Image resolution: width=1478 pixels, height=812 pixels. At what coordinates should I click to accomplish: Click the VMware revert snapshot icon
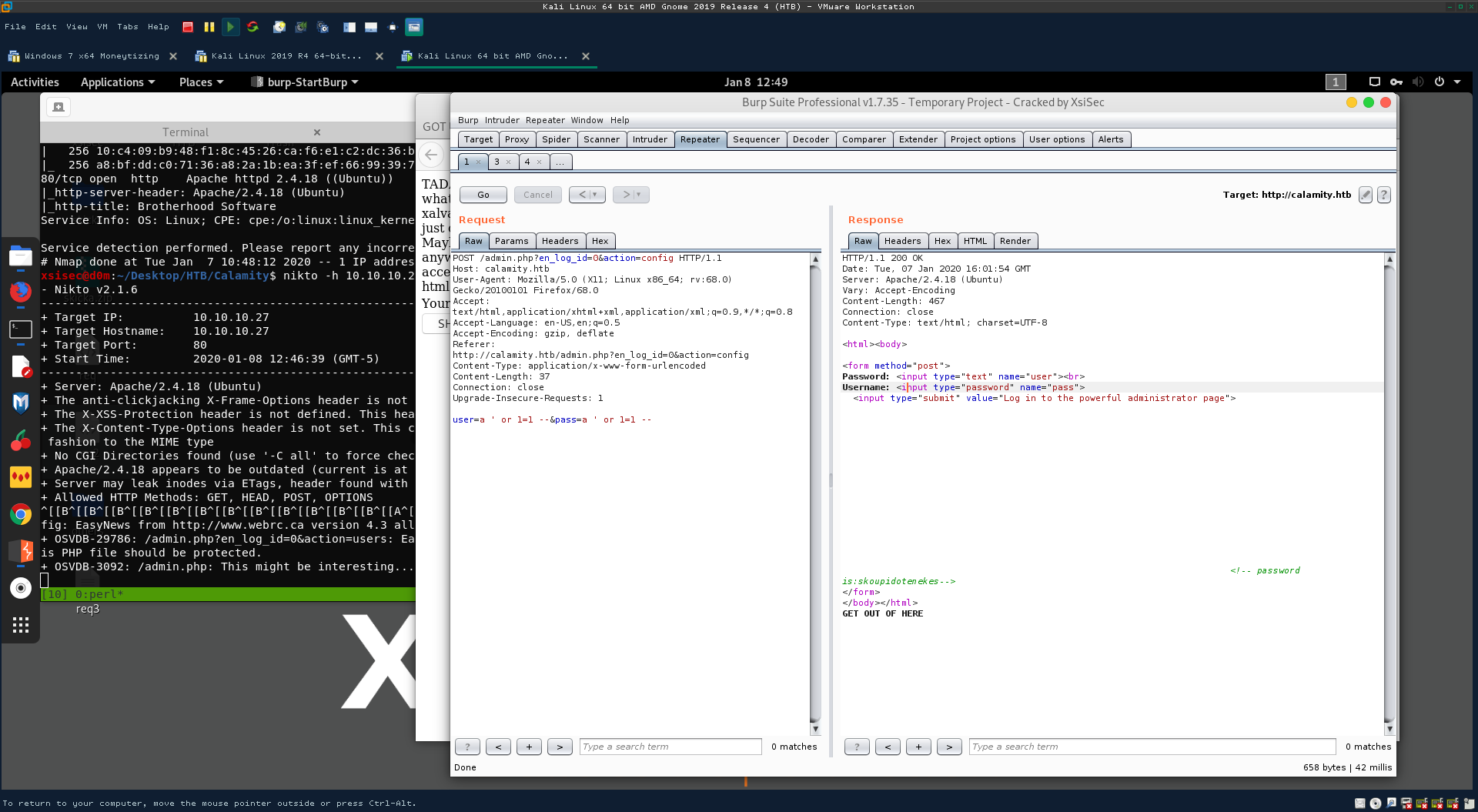[301, 27]
